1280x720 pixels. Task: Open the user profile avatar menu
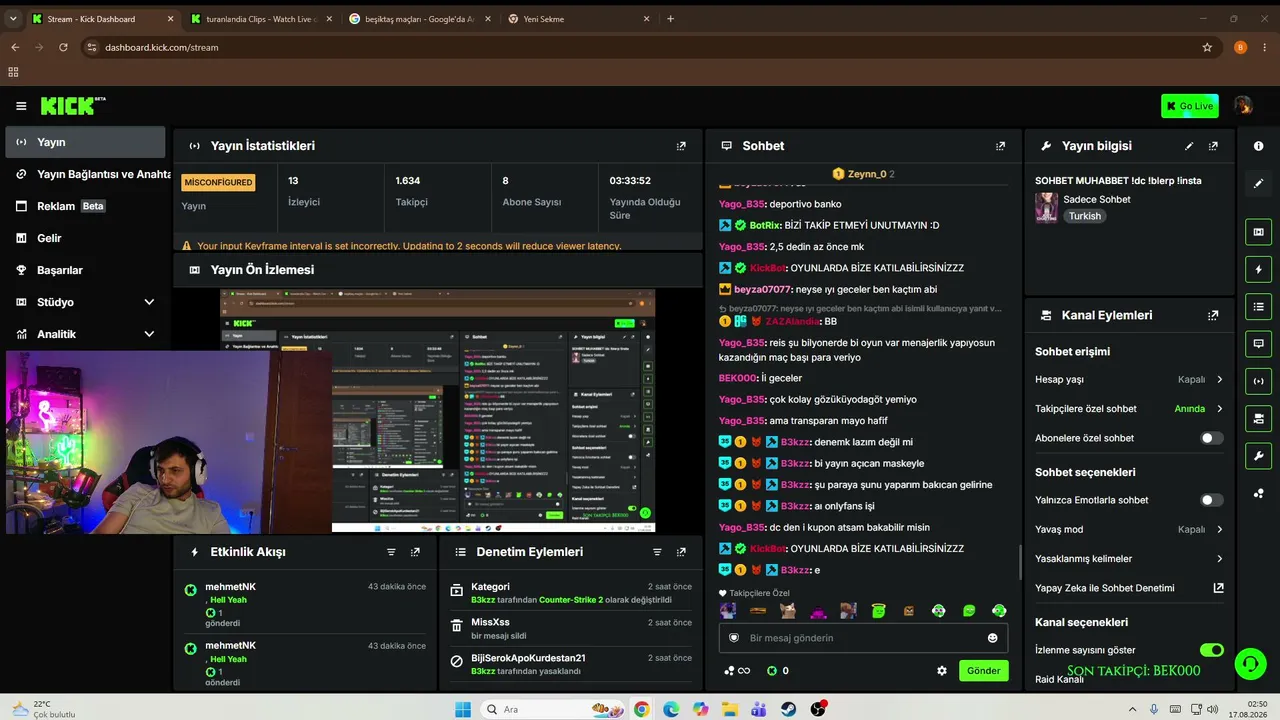pos(1243,106)
